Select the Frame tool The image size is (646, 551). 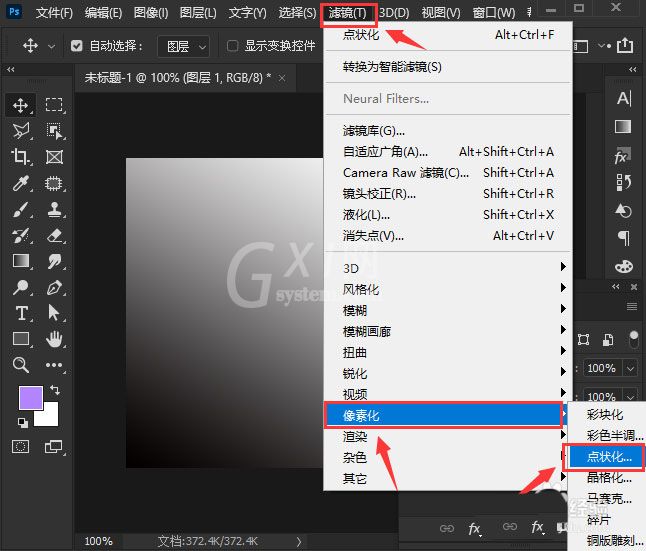pyautogui.click(x=54, y=157)
